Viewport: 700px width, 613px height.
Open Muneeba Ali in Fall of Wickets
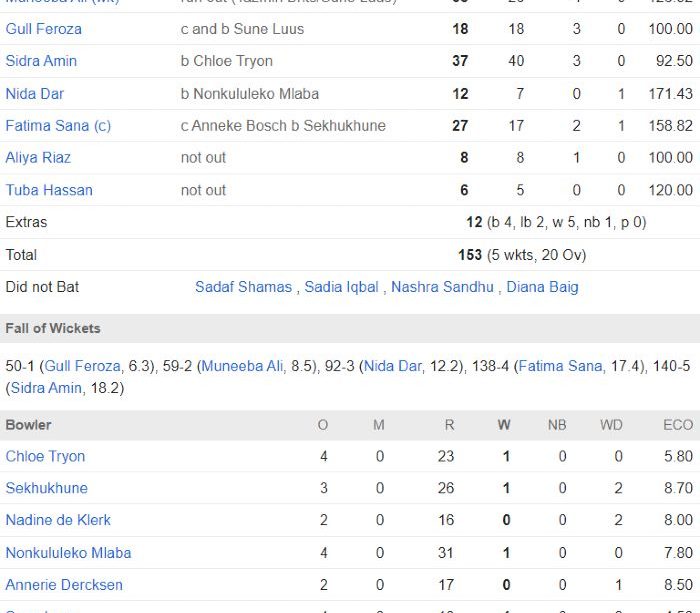coord(242,366)
